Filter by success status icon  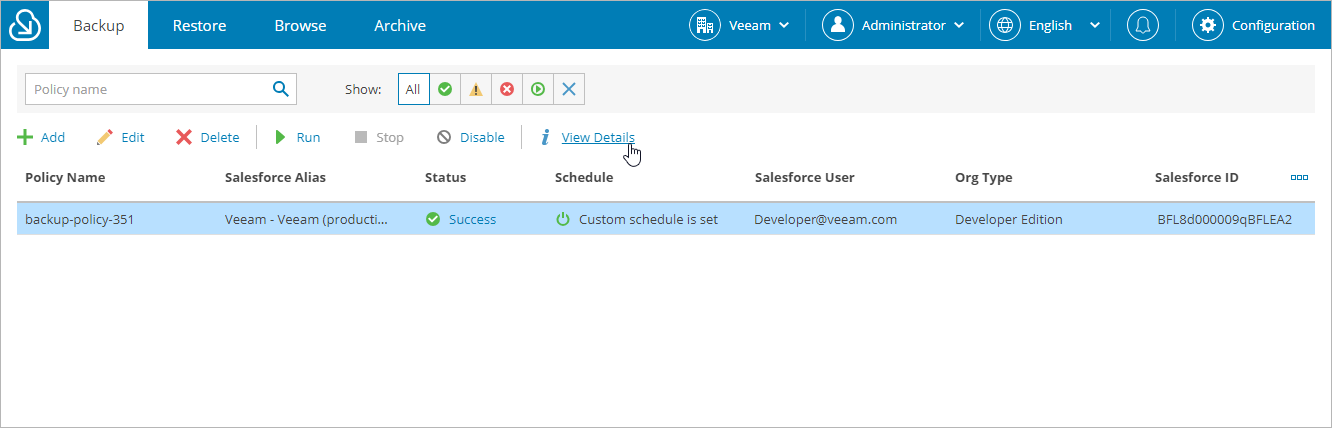point(445,89)
